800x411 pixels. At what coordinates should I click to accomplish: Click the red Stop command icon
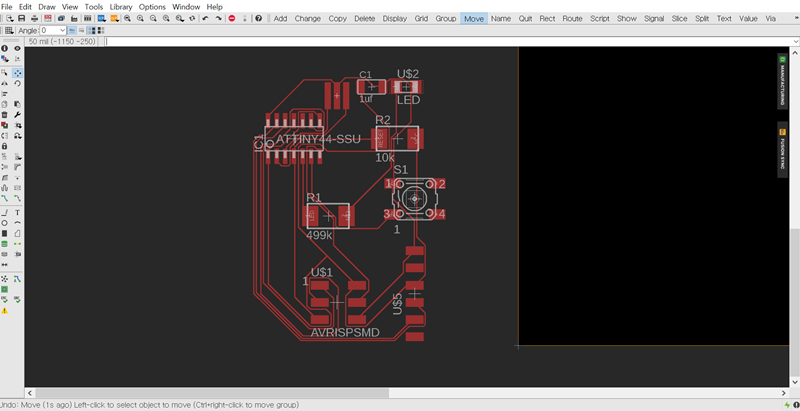pyautogui.click(x=232, y=18)
